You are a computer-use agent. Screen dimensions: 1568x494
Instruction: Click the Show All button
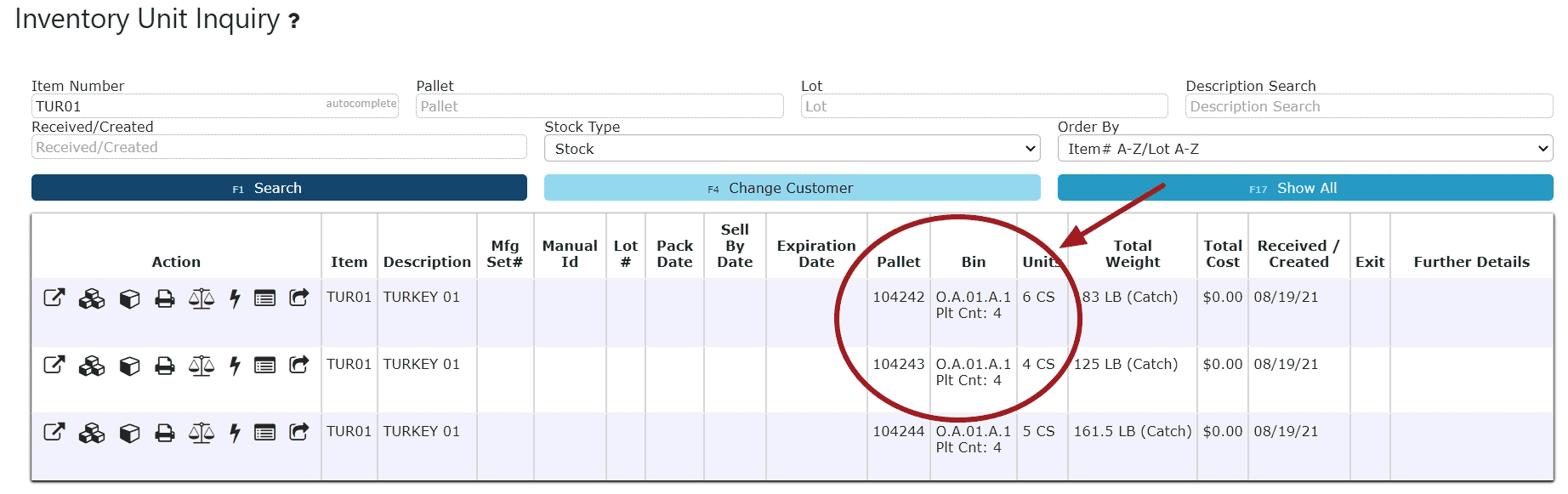tap(1305, 188)
